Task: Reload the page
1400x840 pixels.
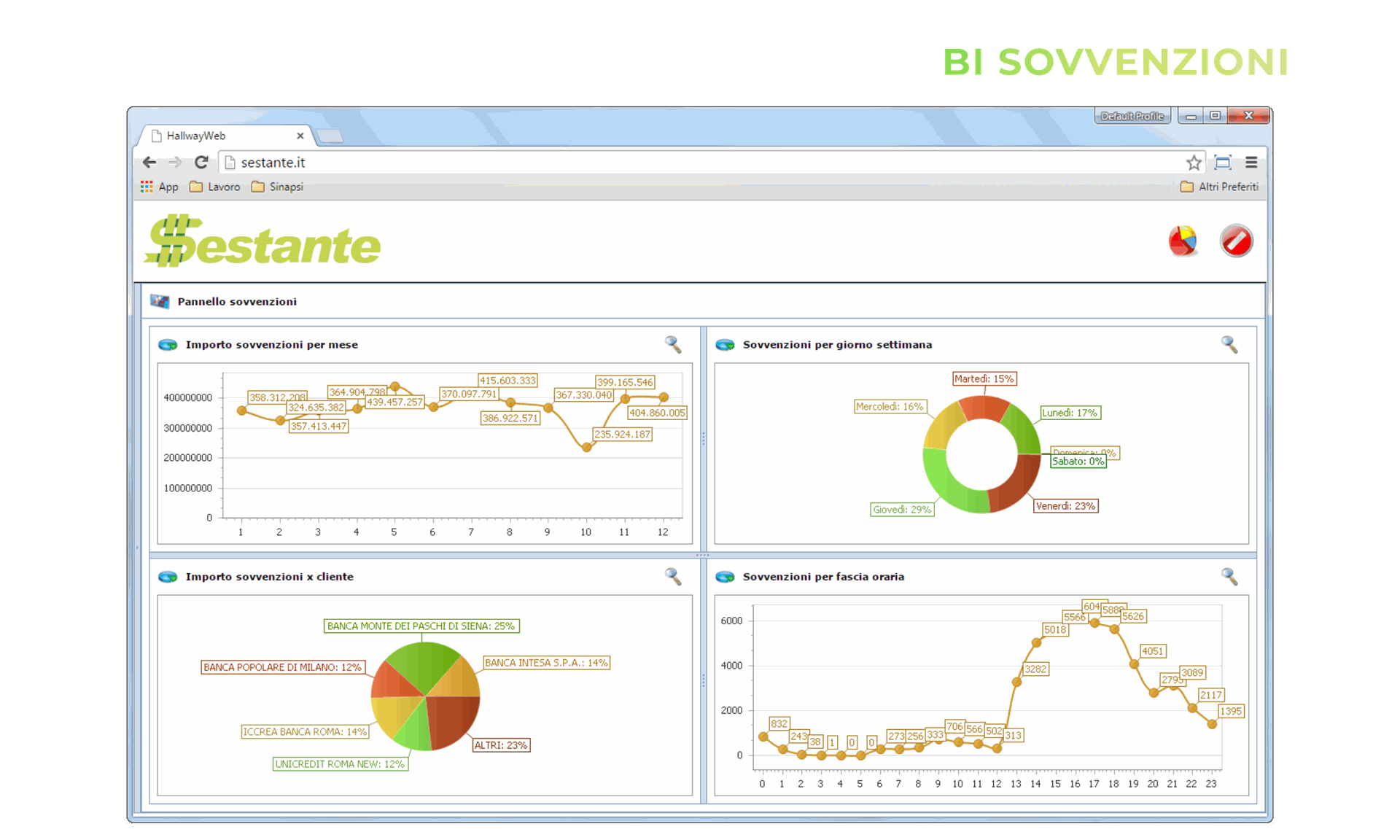Action: tap(201, 162)
